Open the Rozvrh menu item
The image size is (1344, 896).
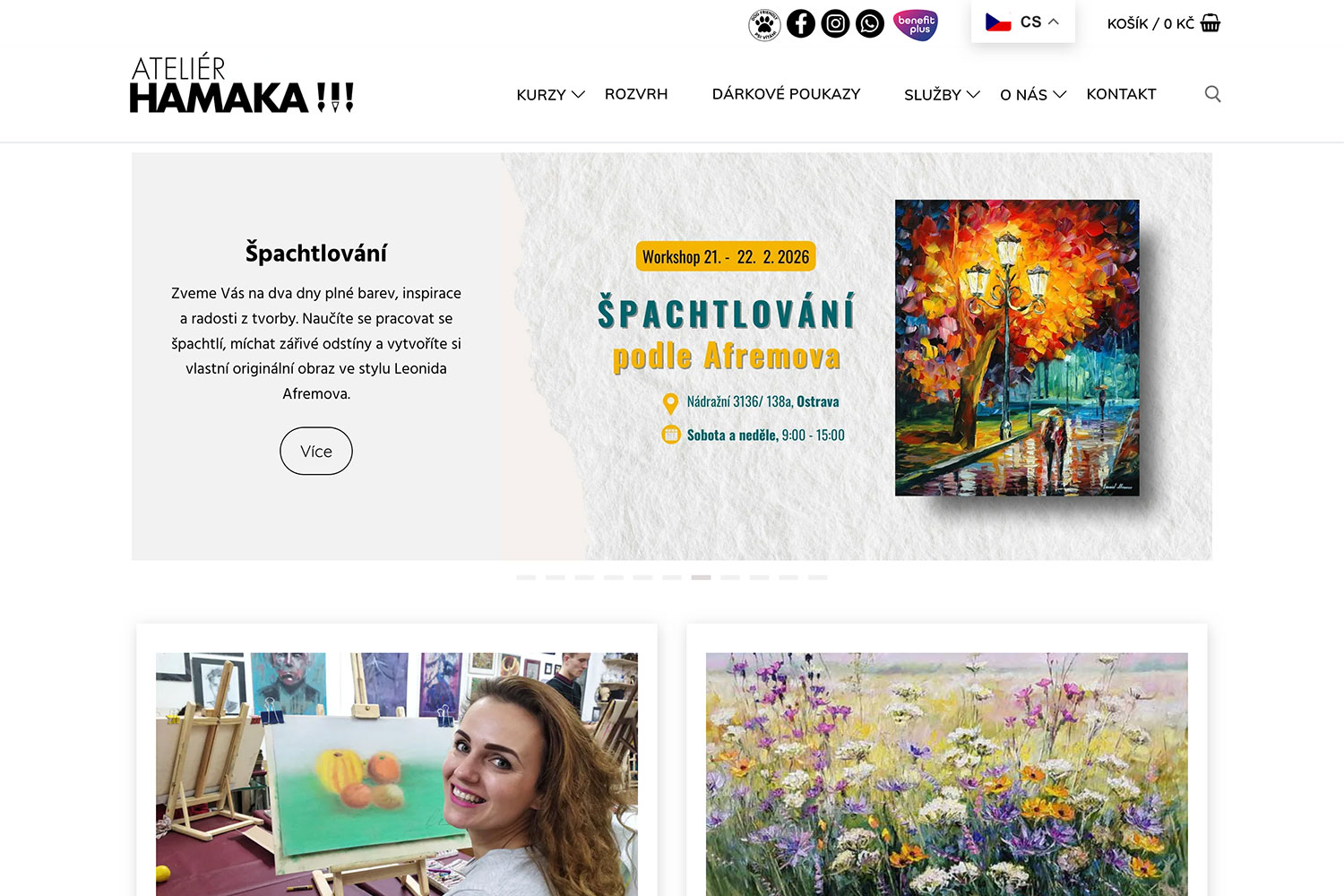coord(636,94)
